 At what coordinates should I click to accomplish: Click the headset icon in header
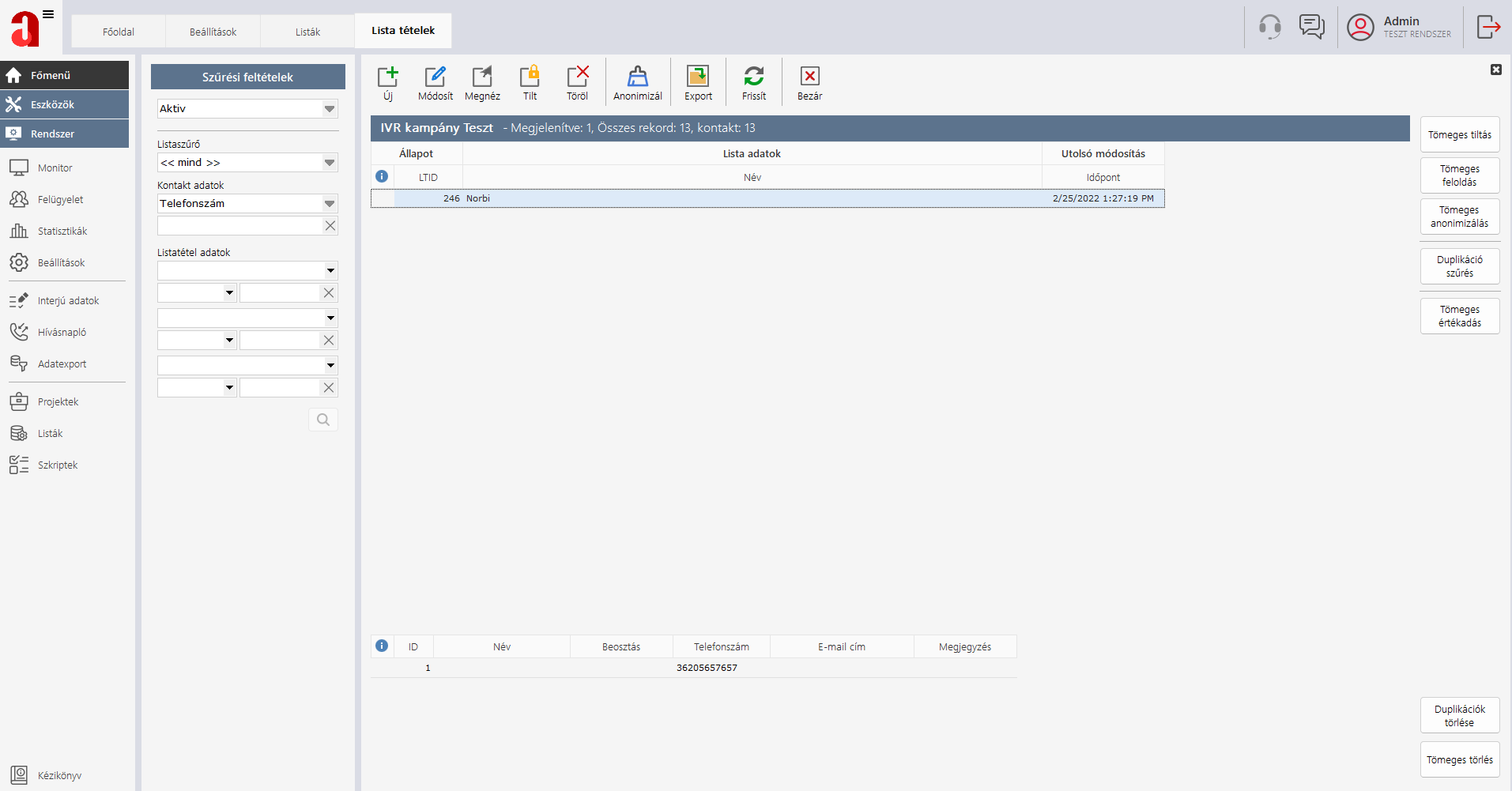pos(1269,27)
